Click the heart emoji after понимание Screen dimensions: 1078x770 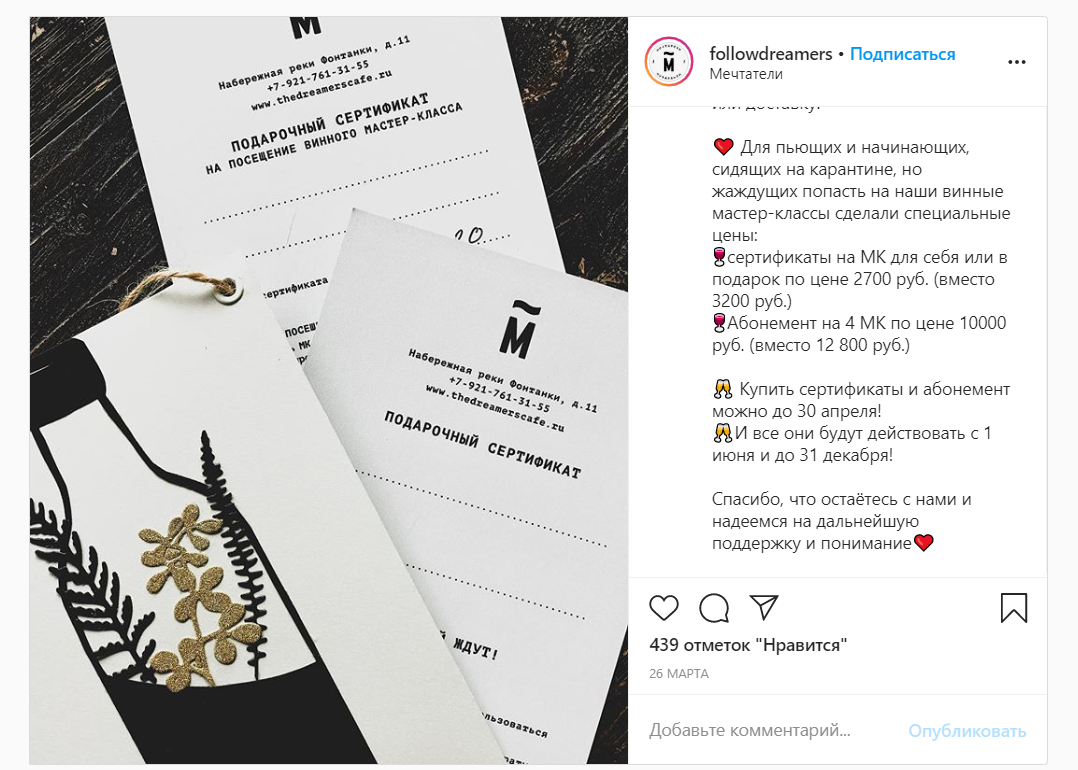pos(923,542)
